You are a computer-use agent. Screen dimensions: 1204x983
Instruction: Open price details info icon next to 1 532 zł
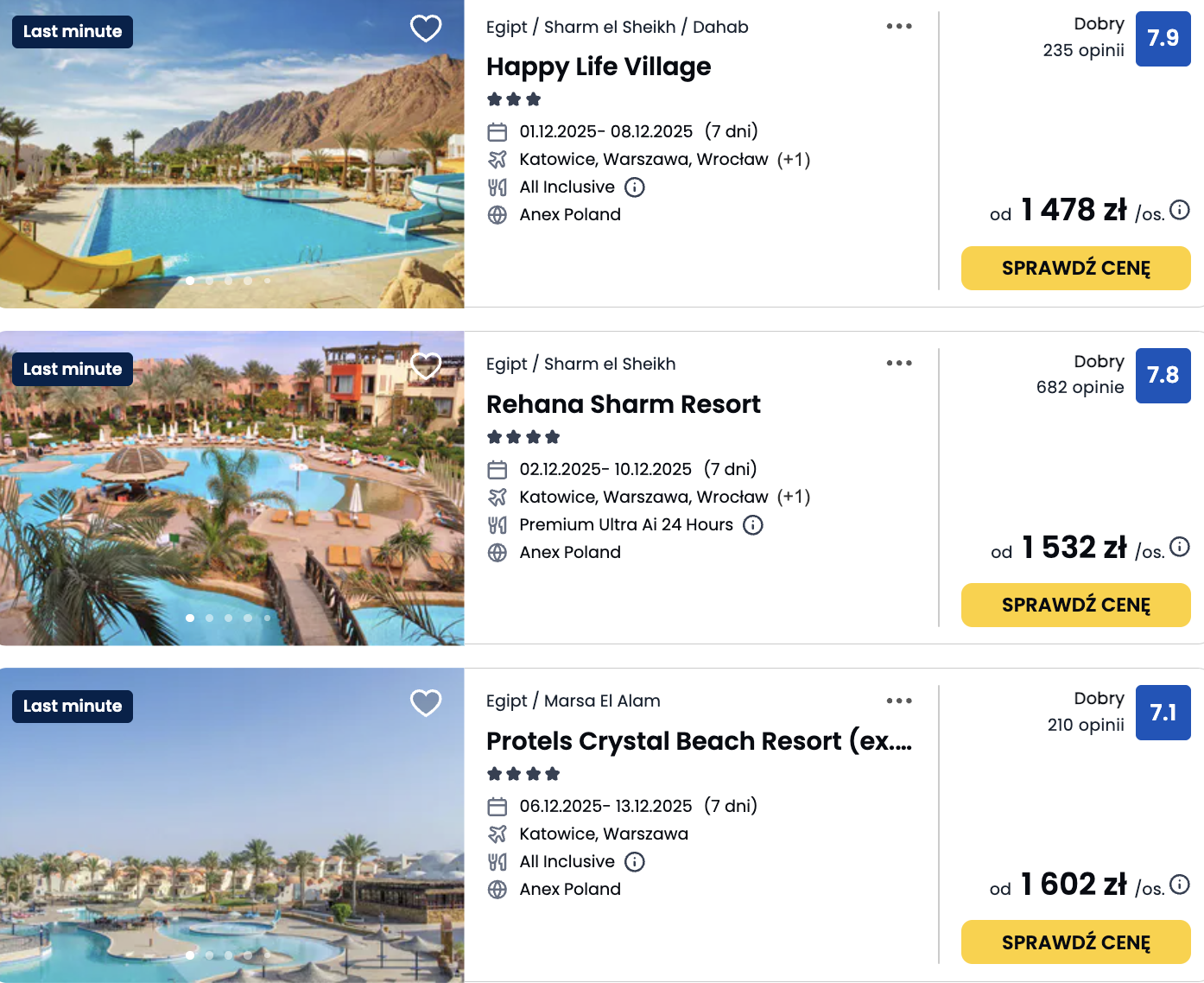[x=1180, y=547]
